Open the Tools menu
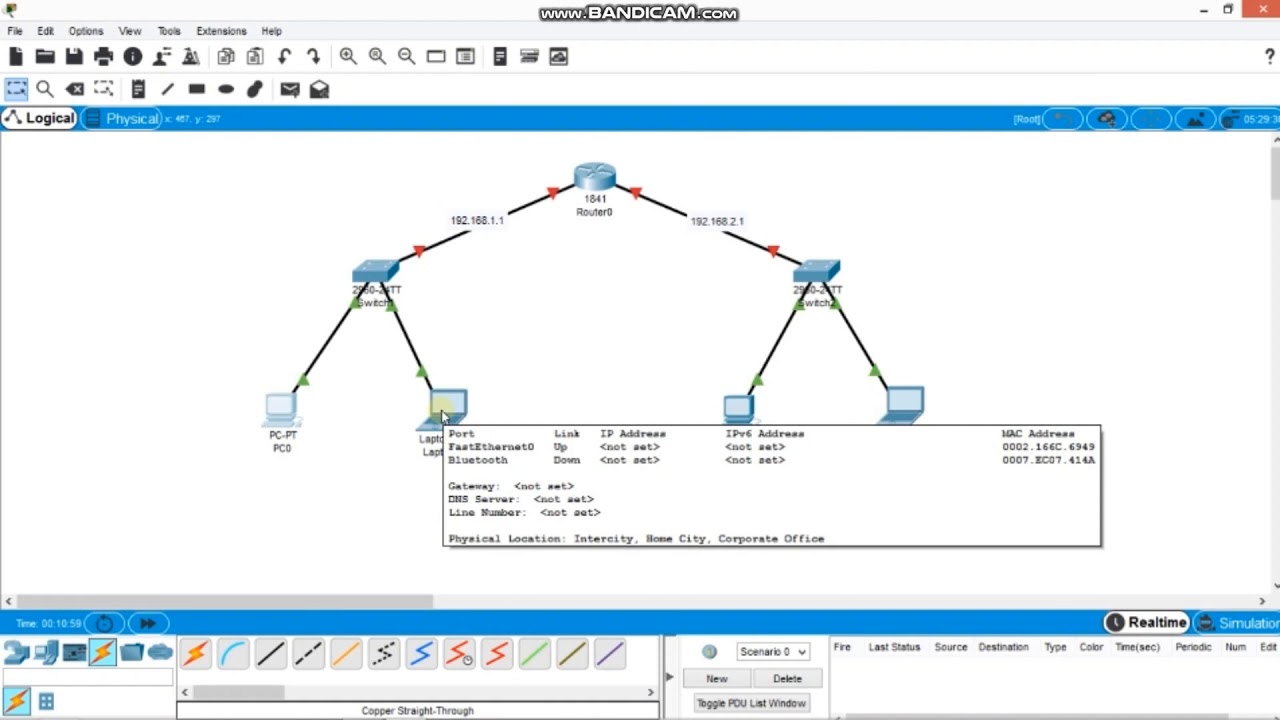This screenshot has width=1280, height=720. (x=169, y=31)
